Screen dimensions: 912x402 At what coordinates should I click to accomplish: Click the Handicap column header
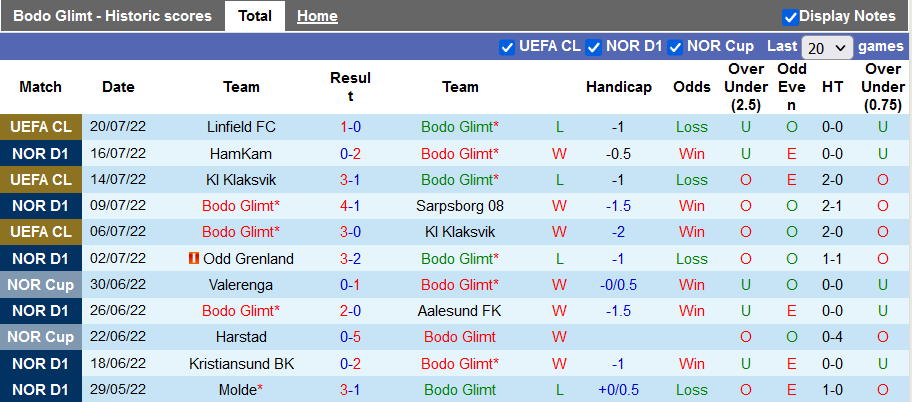[x=619, y=87]
